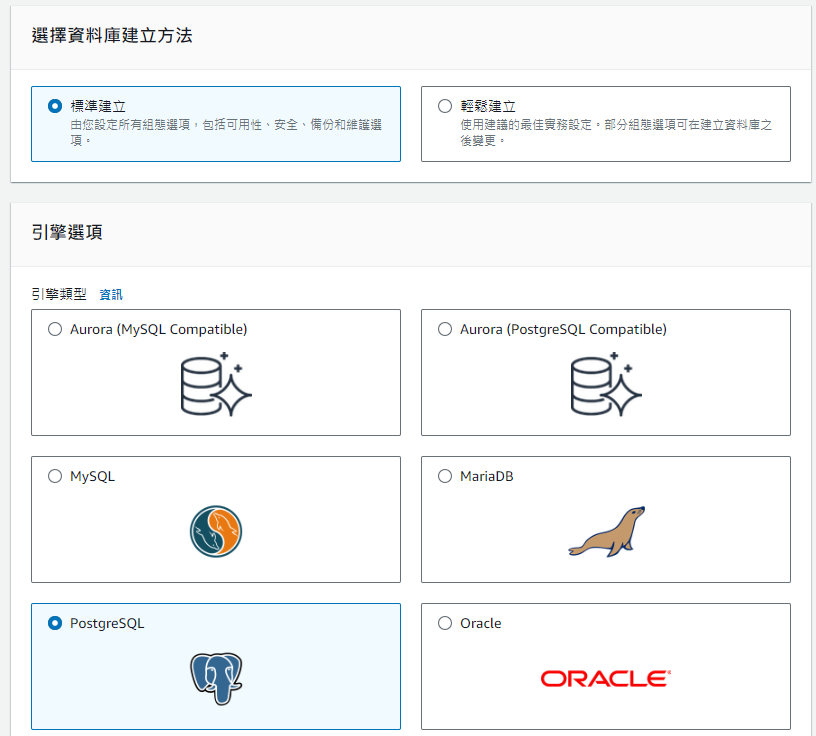Click the 選擇資料庫建立方法 heading
Viewport: 816px width, 736px height.
pos(112,35)
